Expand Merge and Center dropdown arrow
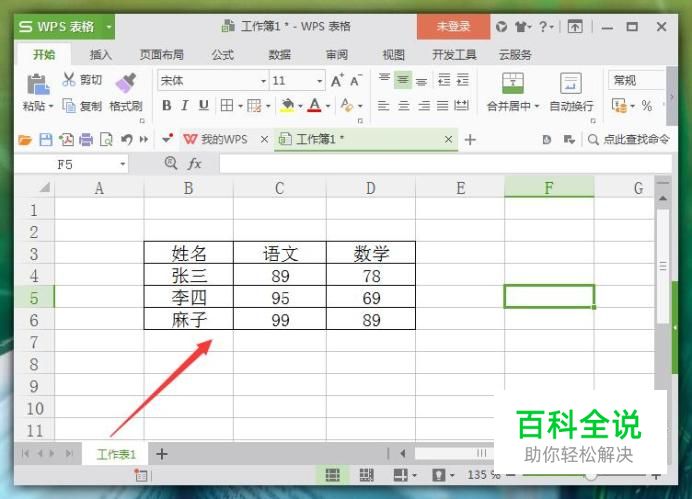The width and height of the screenshot is (692, 499). (537, 106)
